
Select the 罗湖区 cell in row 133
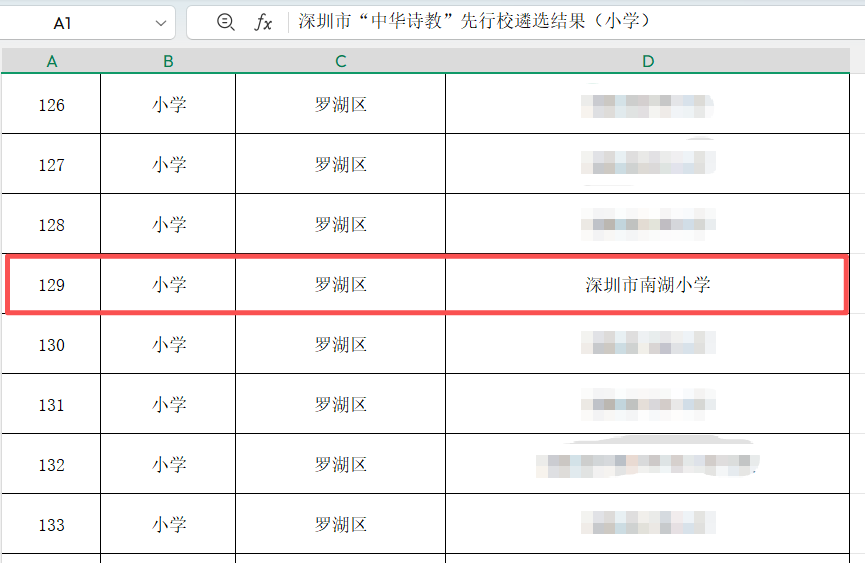(x=340, y=524)
